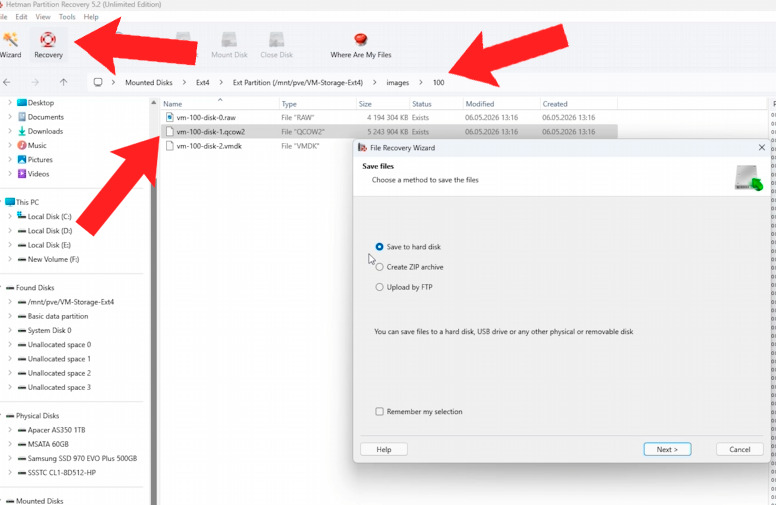Click the Documents folder icon
Image resolution: width=776 pixels, height=505 pixels.
[x=22, y=117]
